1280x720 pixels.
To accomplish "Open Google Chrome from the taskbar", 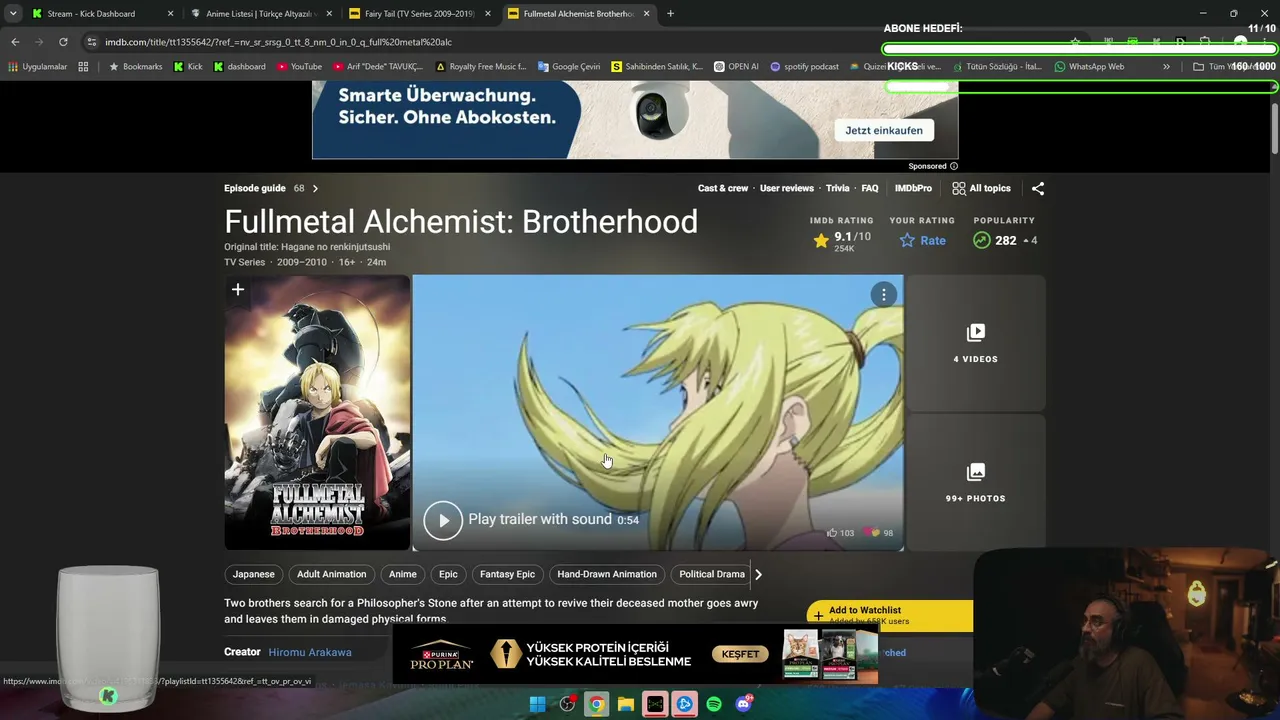I will (x=596, y=704).
